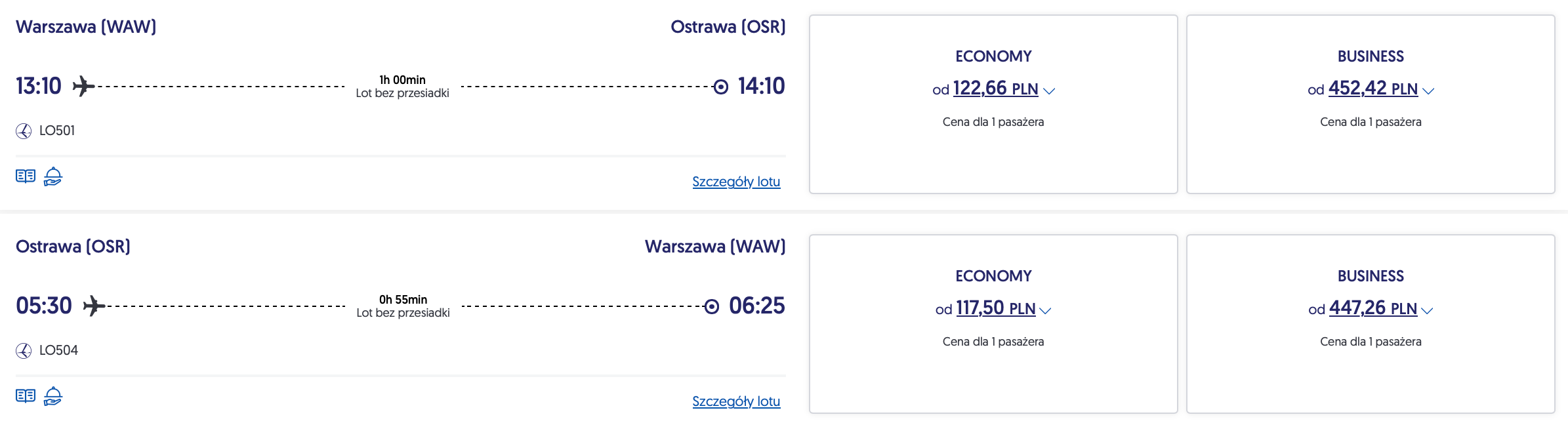This screenshot has height=425, width=1568.
Task: Select Business price 447,26 PLN link
Action: [1372, 308]
